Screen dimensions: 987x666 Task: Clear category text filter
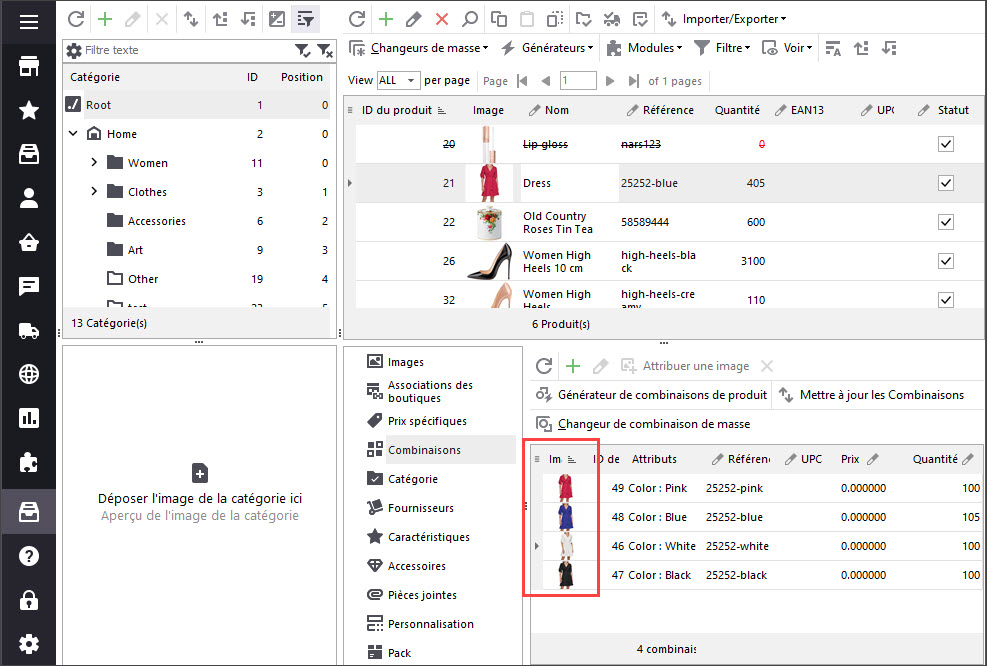(x=325, y=50)
